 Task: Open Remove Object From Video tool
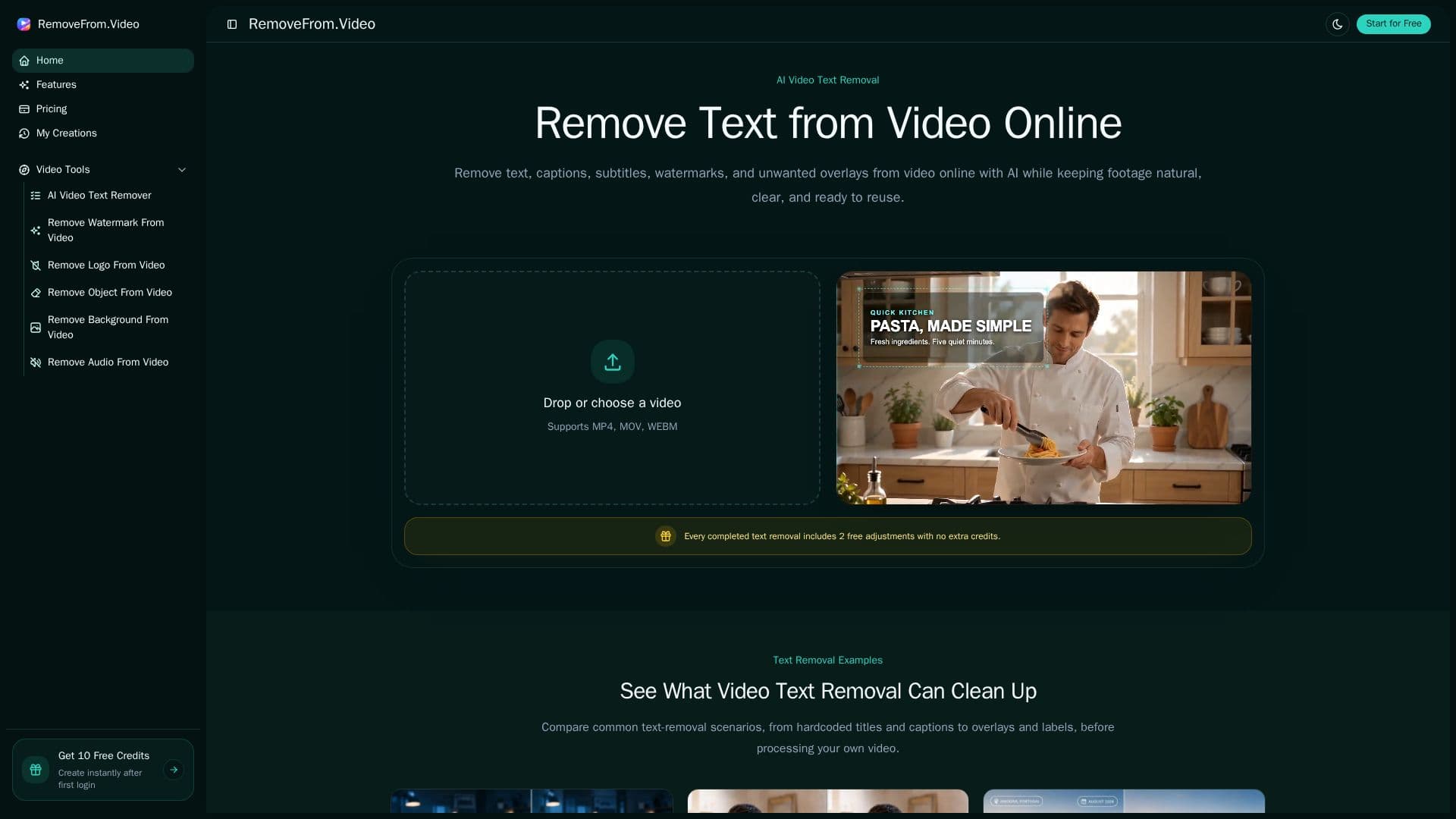109,293
